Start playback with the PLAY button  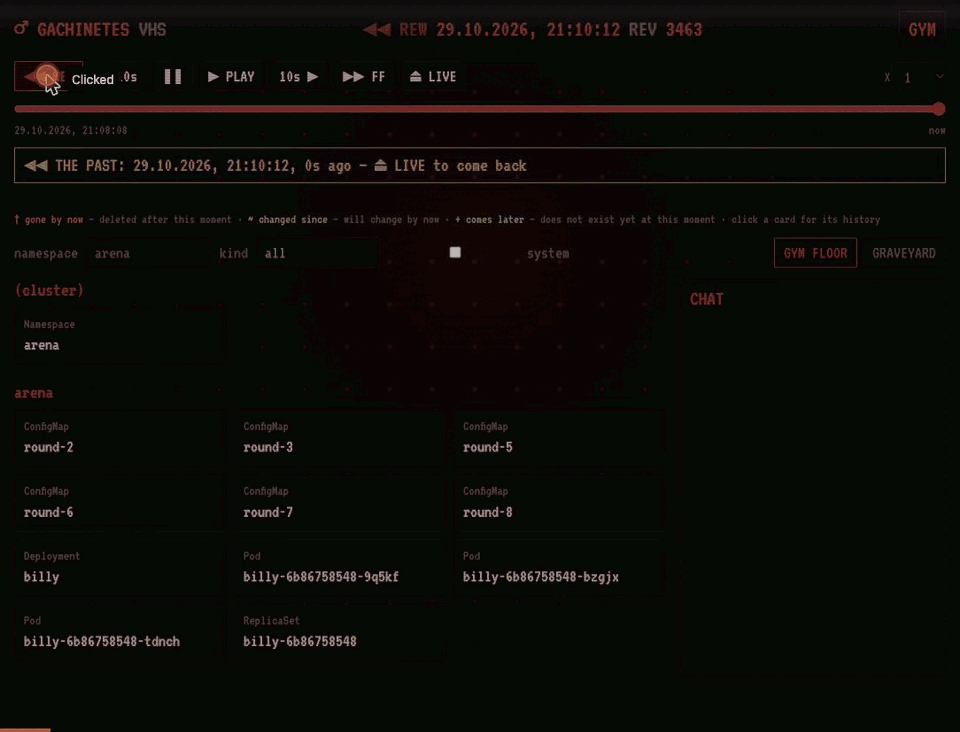[231, 77]
